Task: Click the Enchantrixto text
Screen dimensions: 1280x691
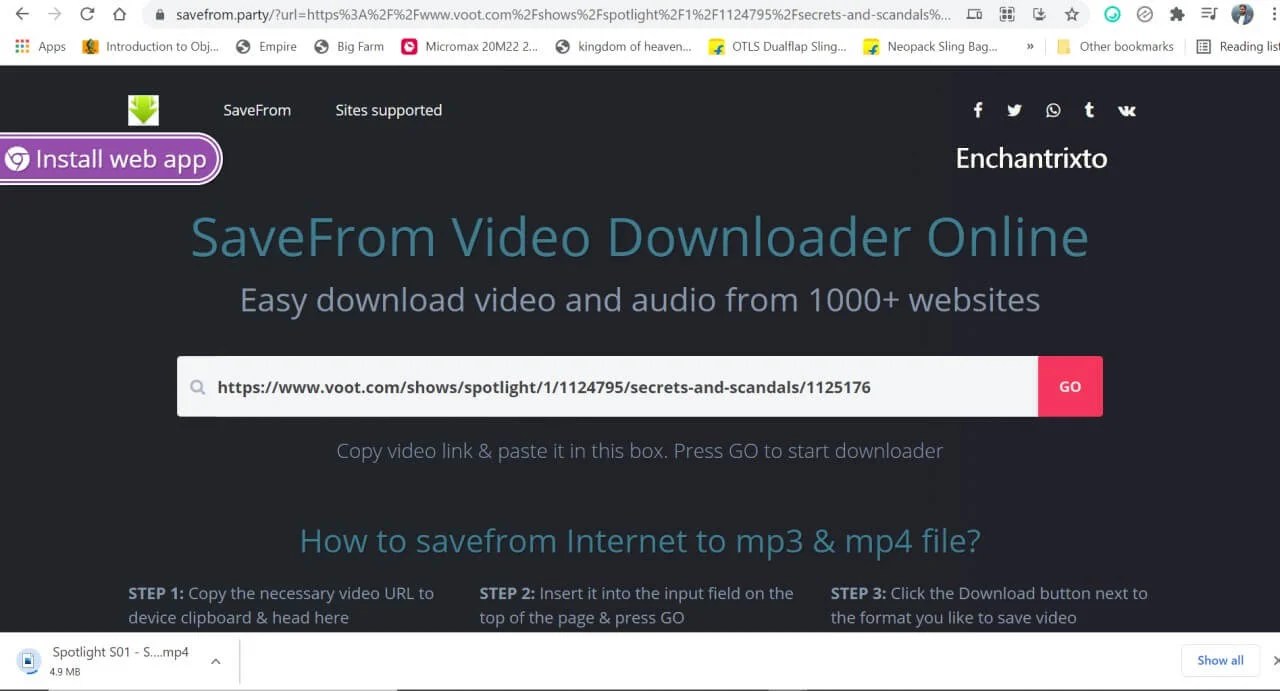Action: tap(1031, 158)
